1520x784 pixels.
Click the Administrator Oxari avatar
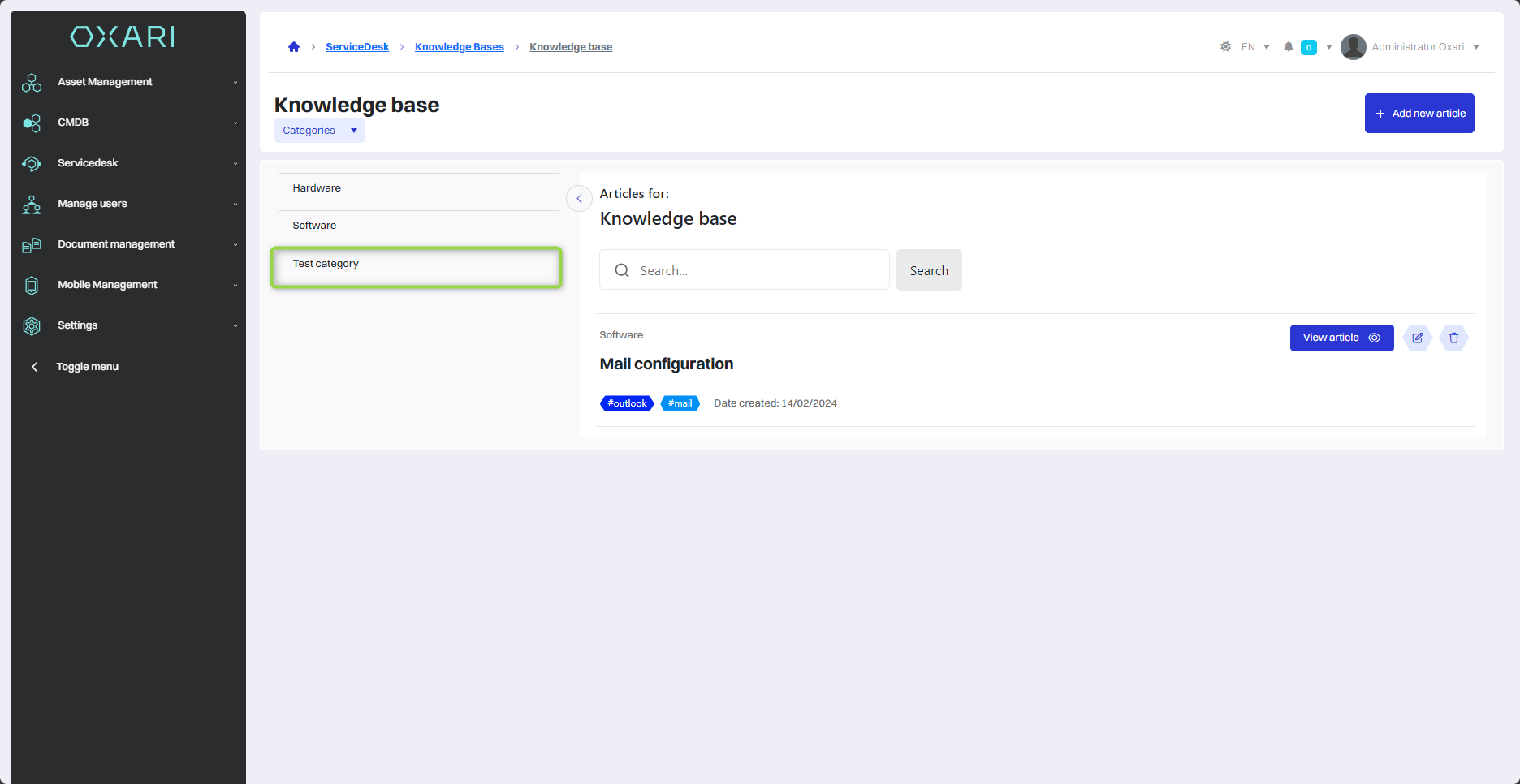[1353, 47]
